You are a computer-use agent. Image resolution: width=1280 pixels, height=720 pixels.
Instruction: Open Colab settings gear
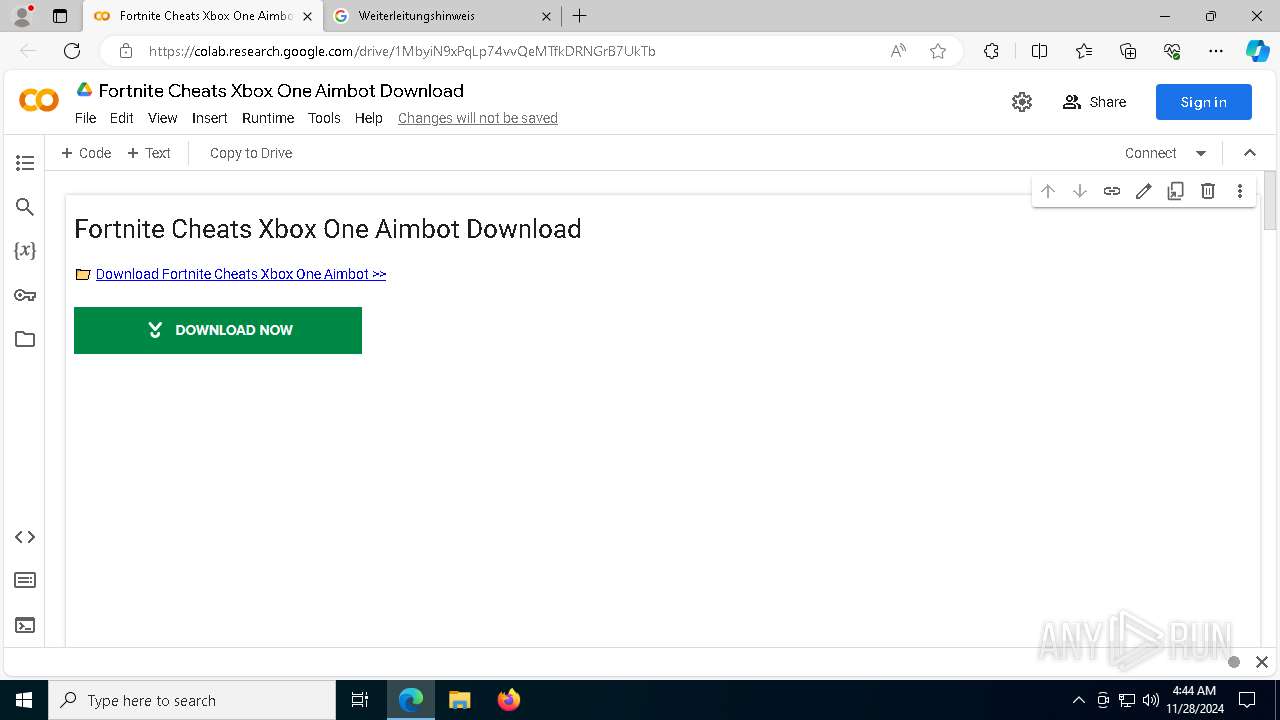(x=1022, y=102)
